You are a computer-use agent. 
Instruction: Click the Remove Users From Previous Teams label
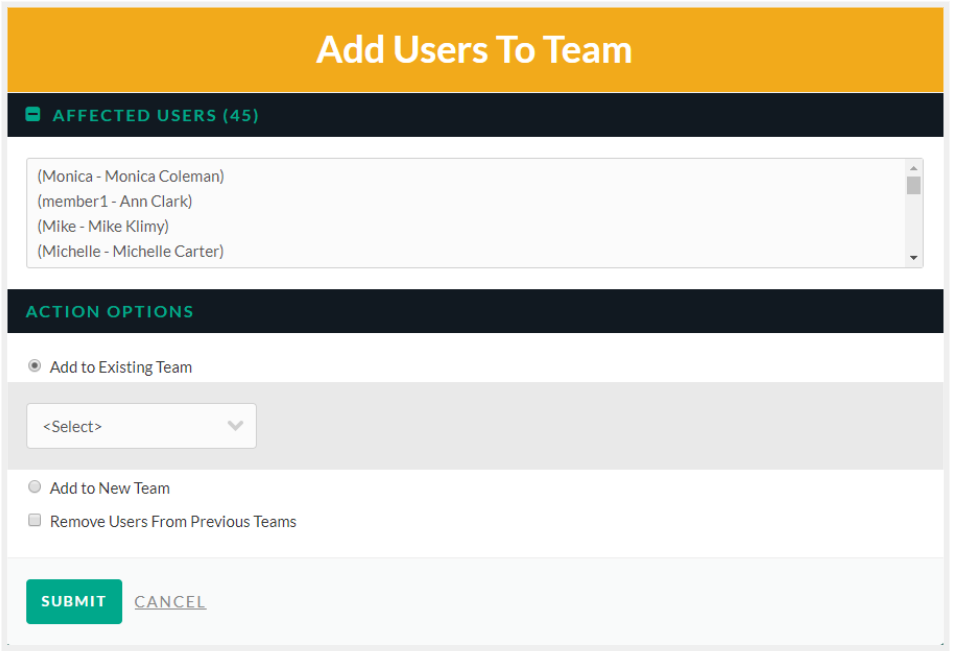[x=173, y=521]
